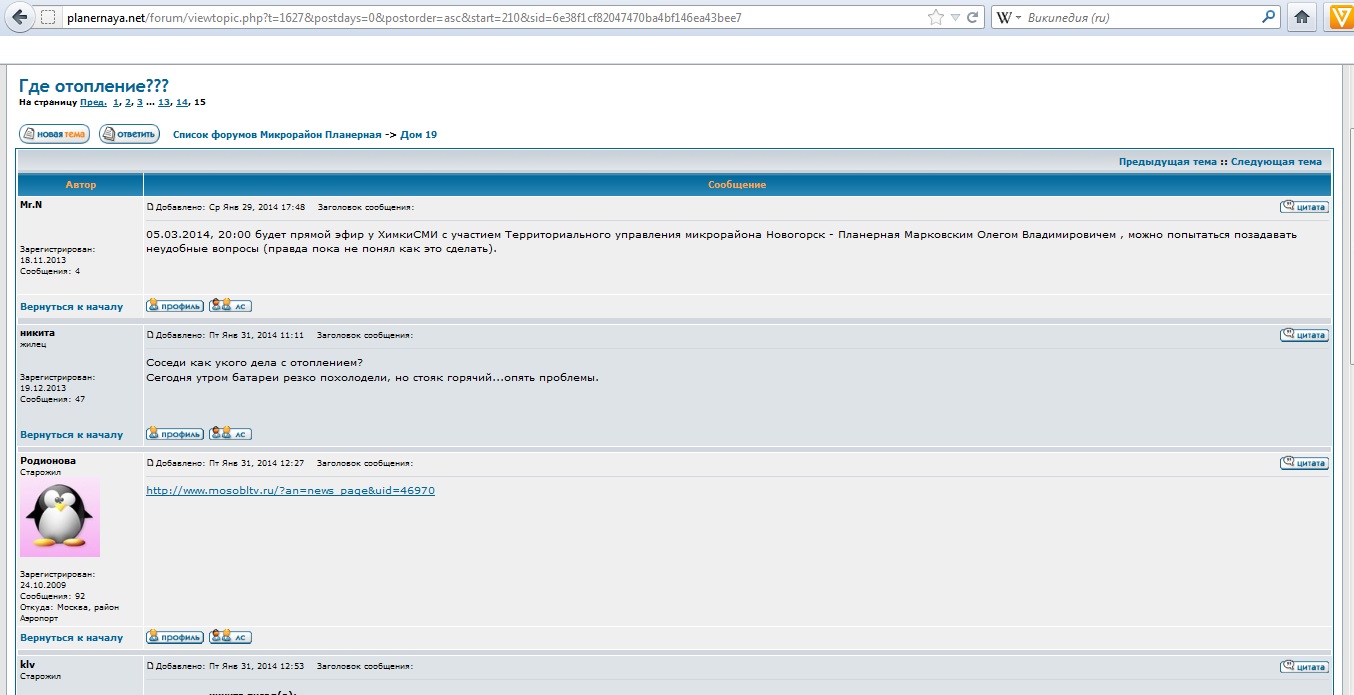Click the quote button on Mr.N's post
The height and width of the screenshot is (695, 1354).
click(x=1304, y=207)
